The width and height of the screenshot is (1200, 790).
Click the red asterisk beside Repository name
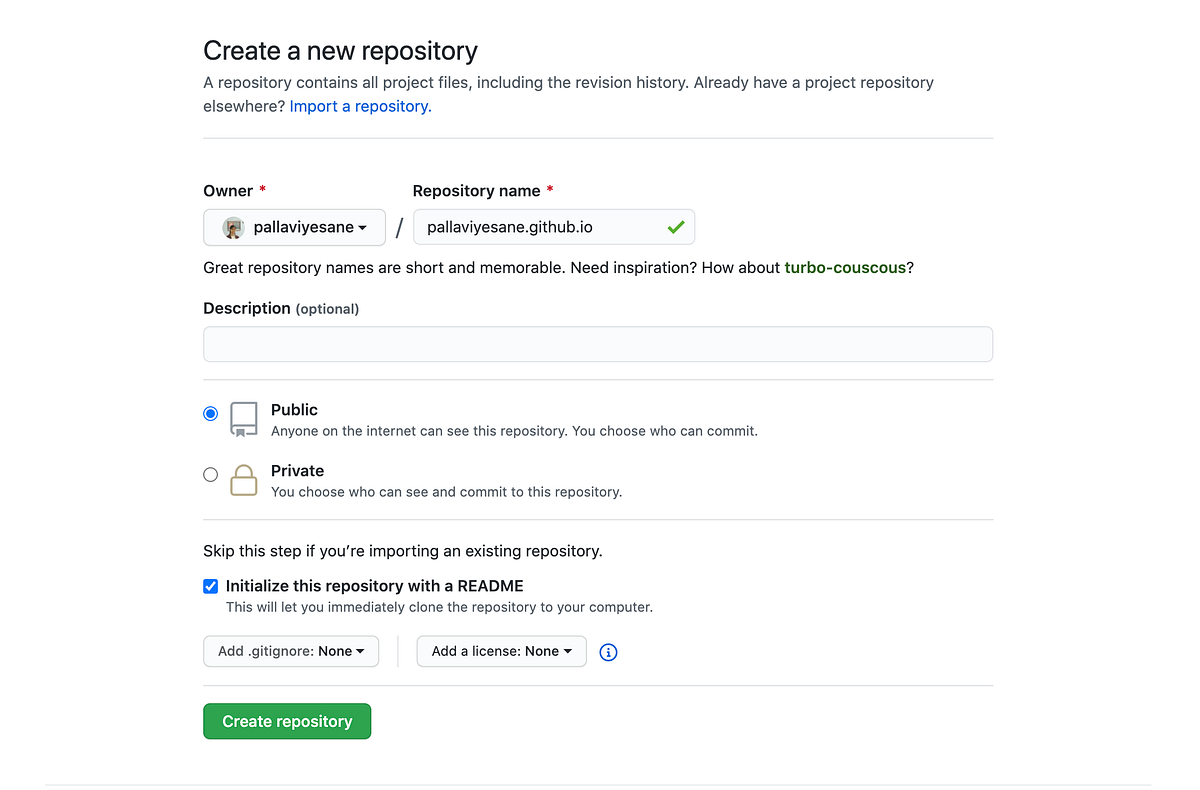coord(552,189)
